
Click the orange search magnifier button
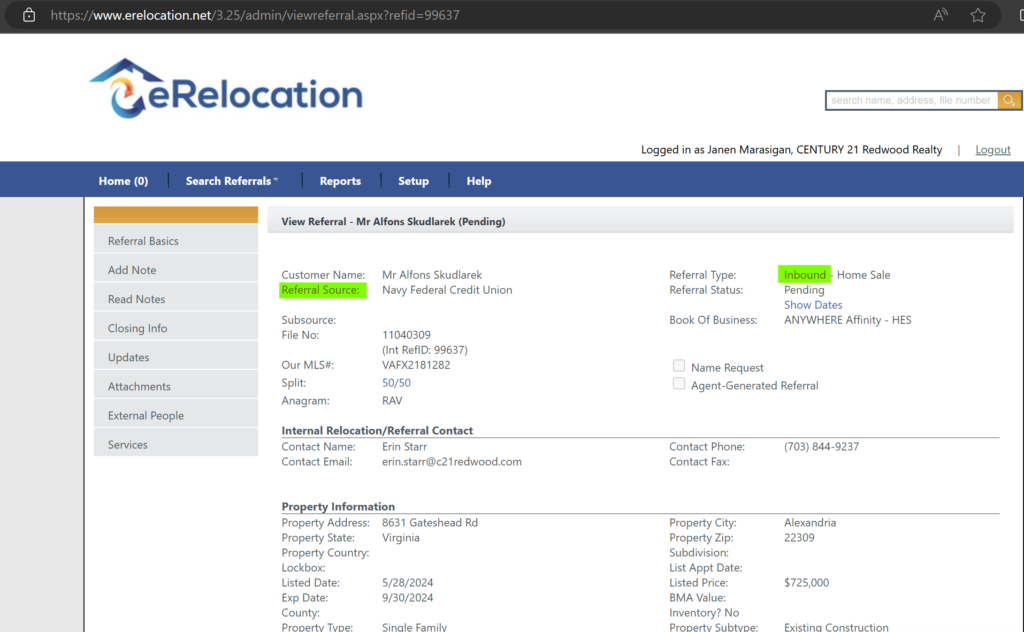(x=1009, y=101)
